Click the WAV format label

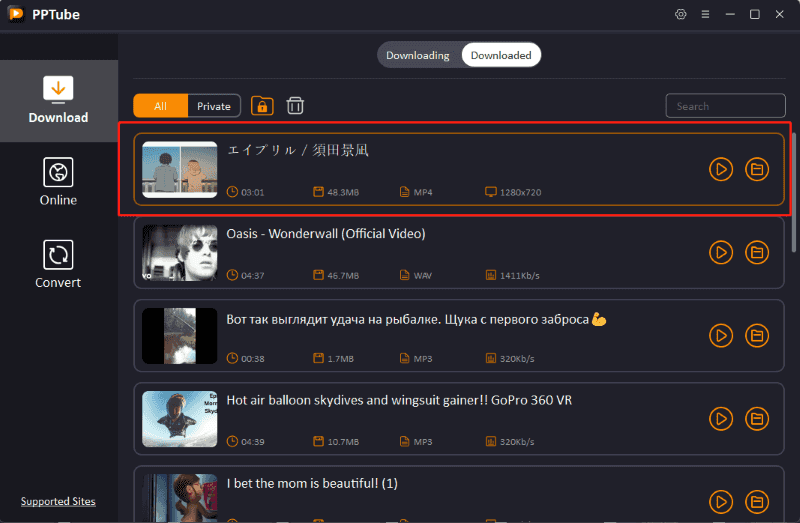(x=422, y=276)
